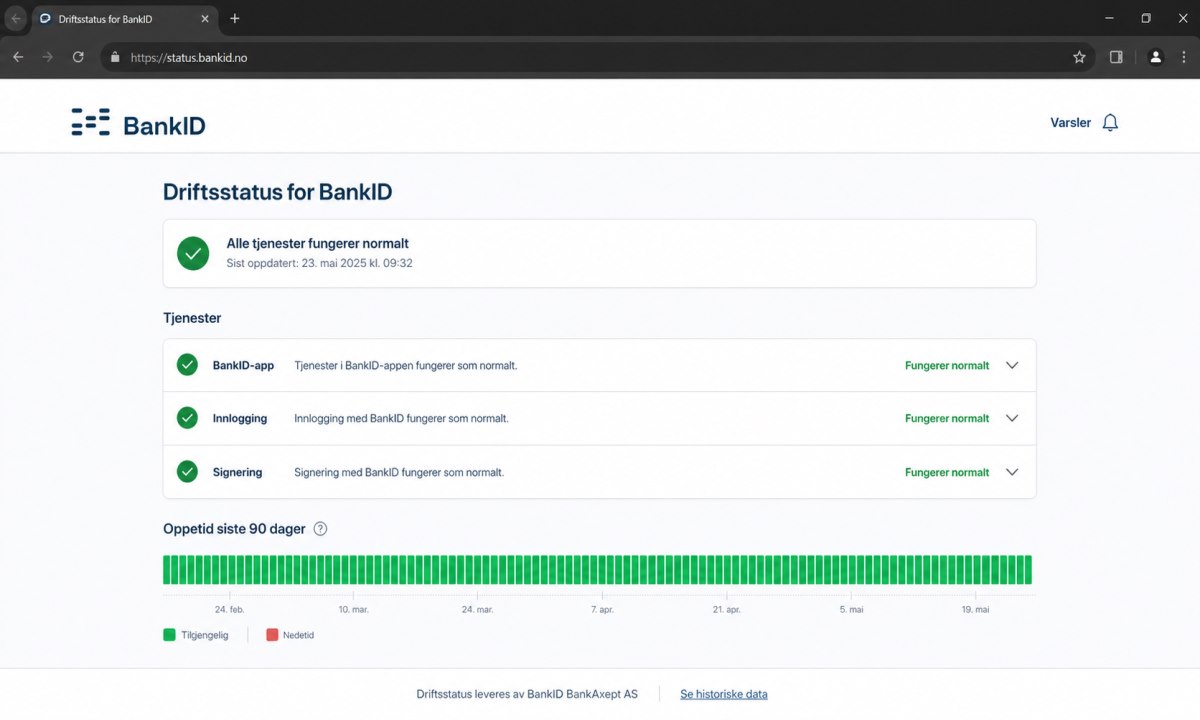Image resolution: width=1200 pixels, height=720 pixels.
Task: Focus the address bar with status.bankid.no
Action: coord(597,57)
